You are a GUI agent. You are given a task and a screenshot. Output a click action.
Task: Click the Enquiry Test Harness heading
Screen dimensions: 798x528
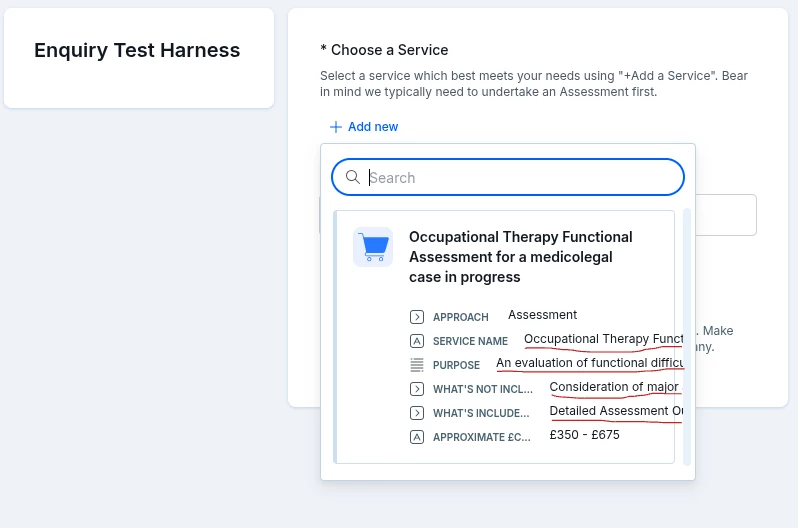coord(137,50)
